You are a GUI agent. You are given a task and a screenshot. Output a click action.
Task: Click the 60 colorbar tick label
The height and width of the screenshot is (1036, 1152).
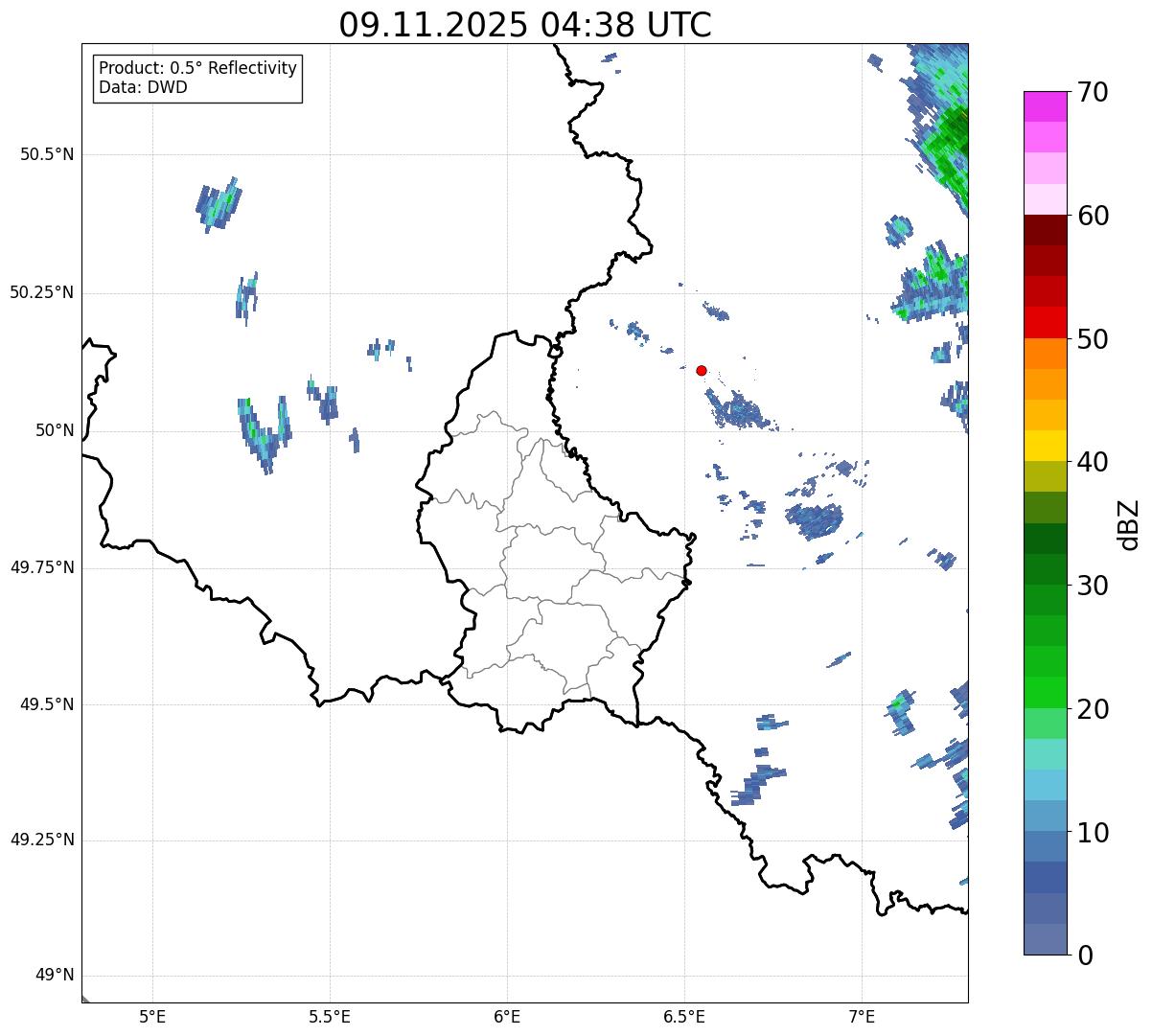point(1093,216)
